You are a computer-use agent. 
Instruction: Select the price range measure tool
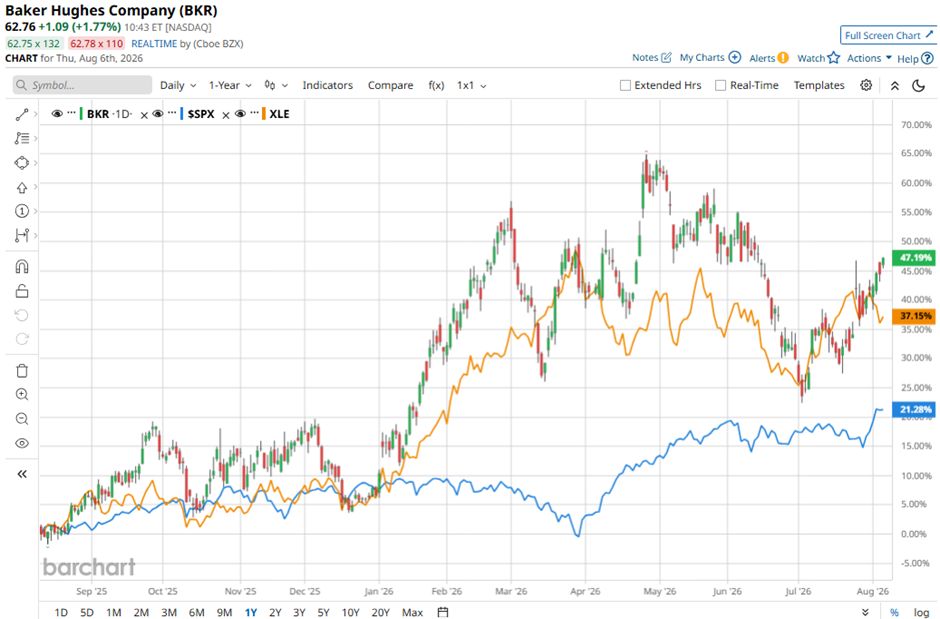tap(22, 235)
